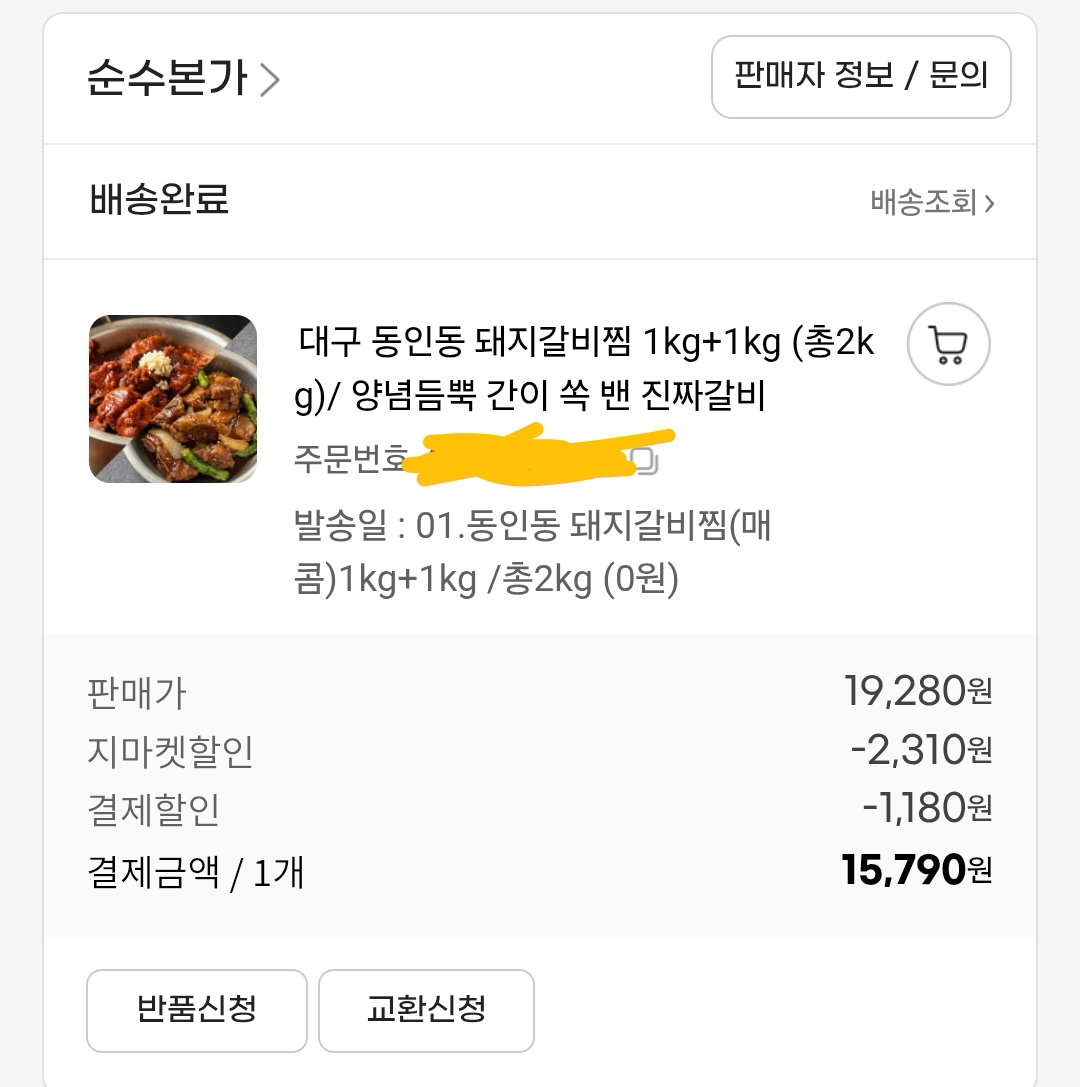This screenshot has height=1087, width=1080.
Task: Select the 결제금액 / 1개 label
Action: [195, 872]
